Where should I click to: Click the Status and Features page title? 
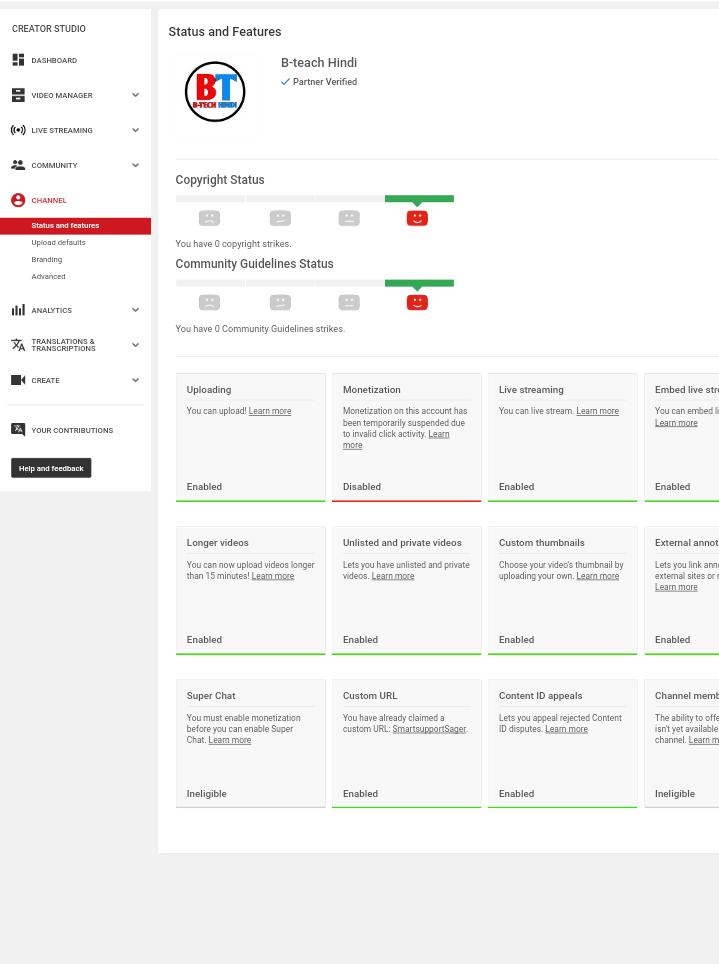224,31
